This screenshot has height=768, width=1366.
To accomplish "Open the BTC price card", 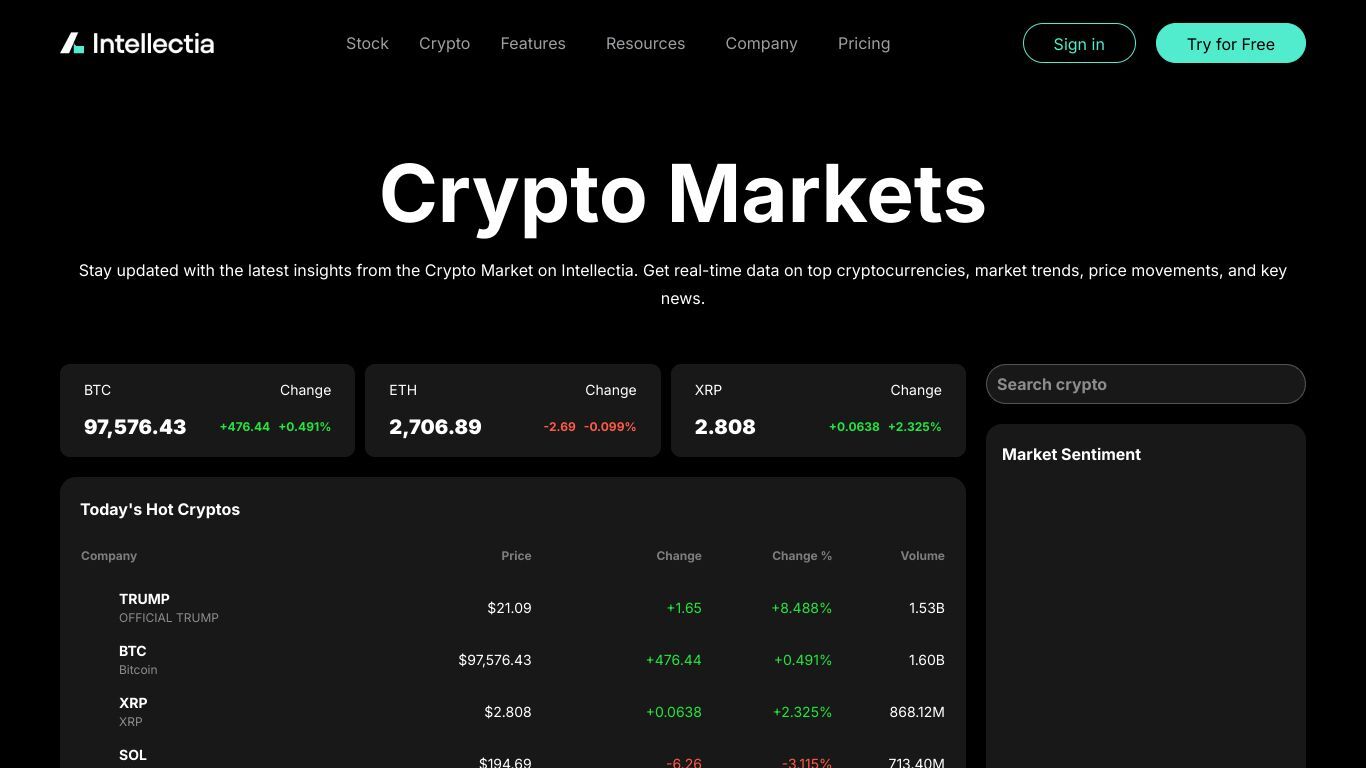I will tap(207, 410).
